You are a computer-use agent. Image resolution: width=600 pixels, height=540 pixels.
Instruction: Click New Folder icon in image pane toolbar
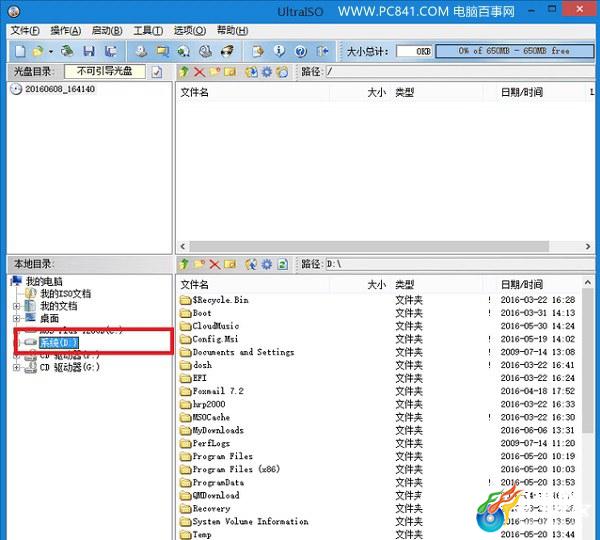[x=215, y=72]
